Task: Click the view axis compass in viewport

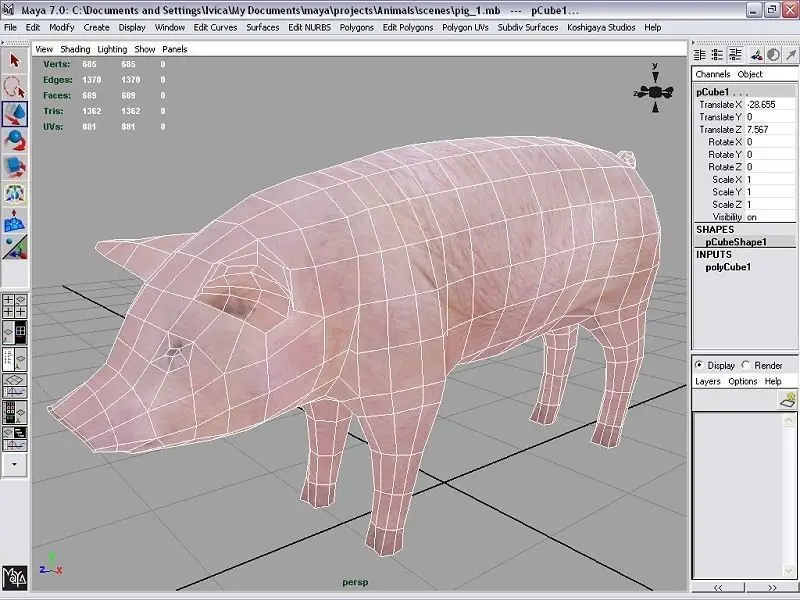Action: (655, 88)
